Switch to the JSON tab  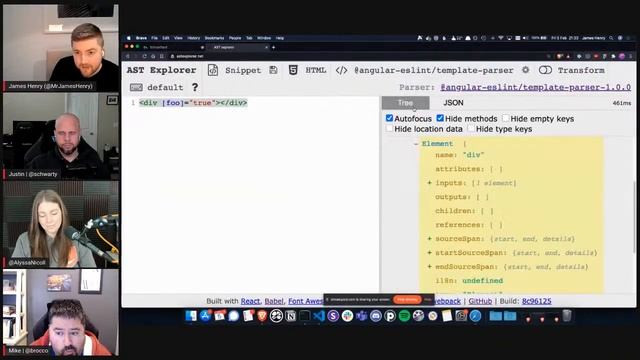point(453,103)
